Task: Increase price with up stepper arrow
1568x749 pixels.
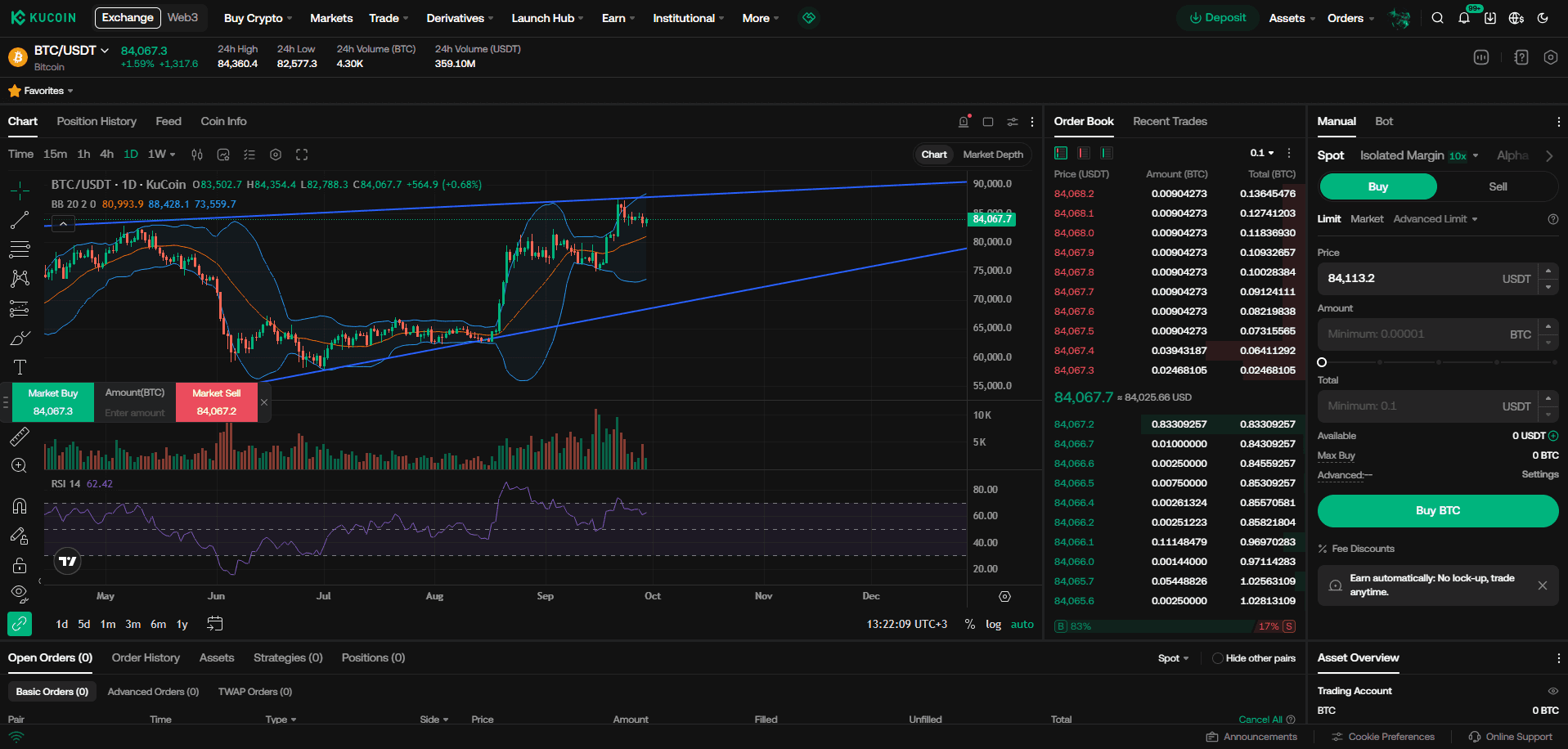Action: coord(1548,271)
